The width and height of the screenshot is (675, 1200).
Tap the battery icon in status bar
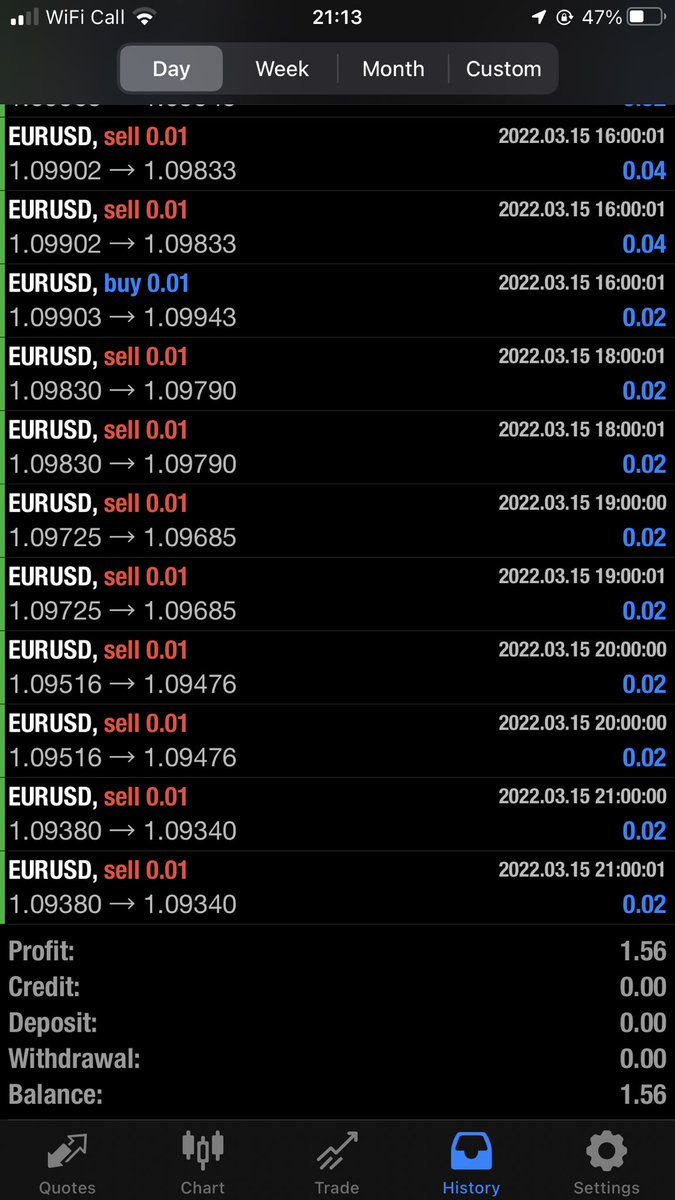coord(644,17)
